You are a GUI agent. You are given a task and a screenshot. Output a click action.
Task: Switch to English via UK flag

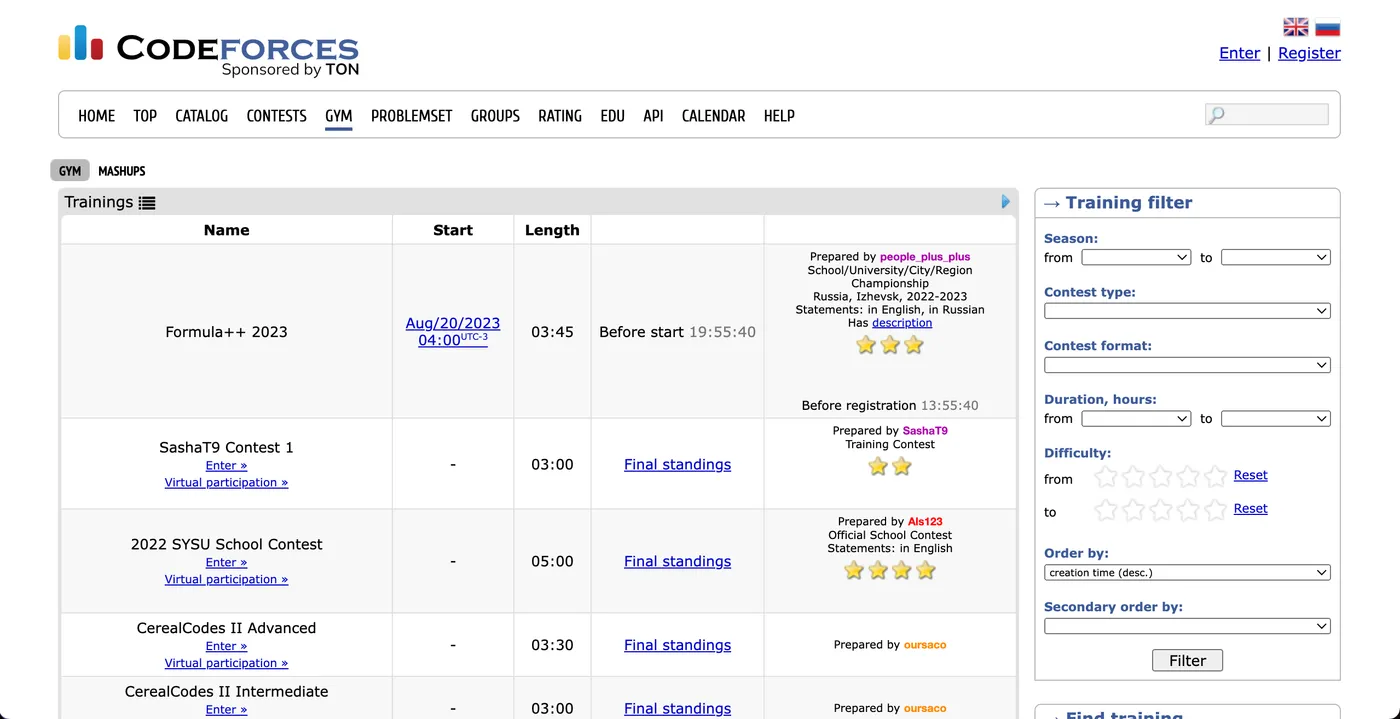pyautogui.click(x=1296, y=27)
